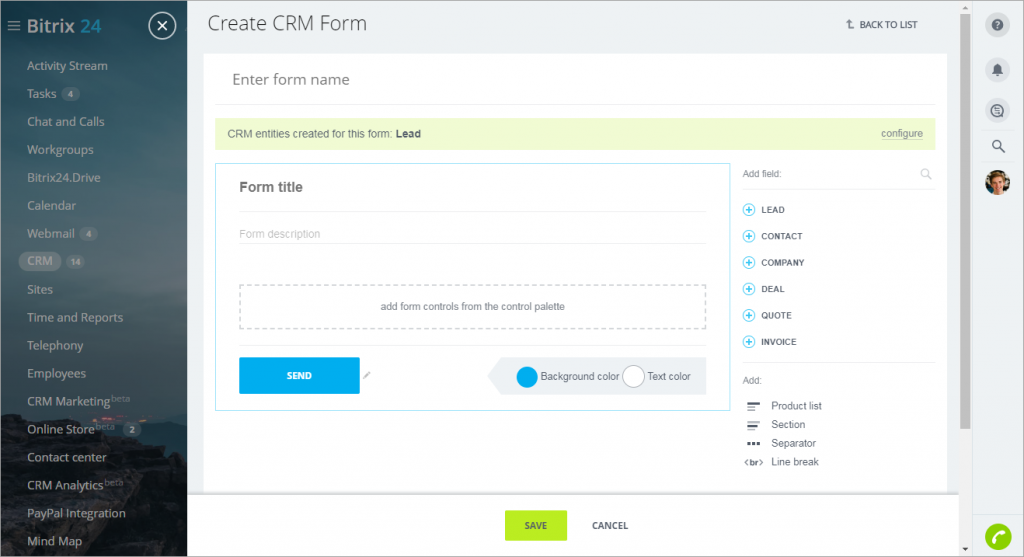This screenshot has height=557, width=1024.
Task: Open Bitrix24.Drive in sidebar
Action: point(63,178)
